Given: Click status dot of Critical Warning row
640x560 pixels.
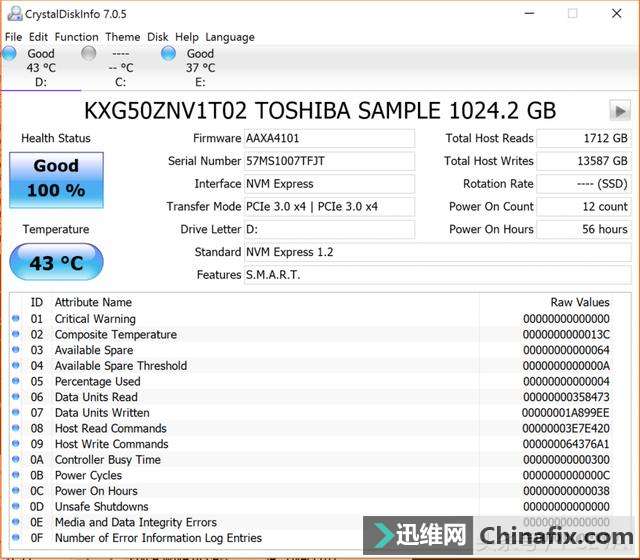Looking at the screenshot, I should [x=16, y=318].
